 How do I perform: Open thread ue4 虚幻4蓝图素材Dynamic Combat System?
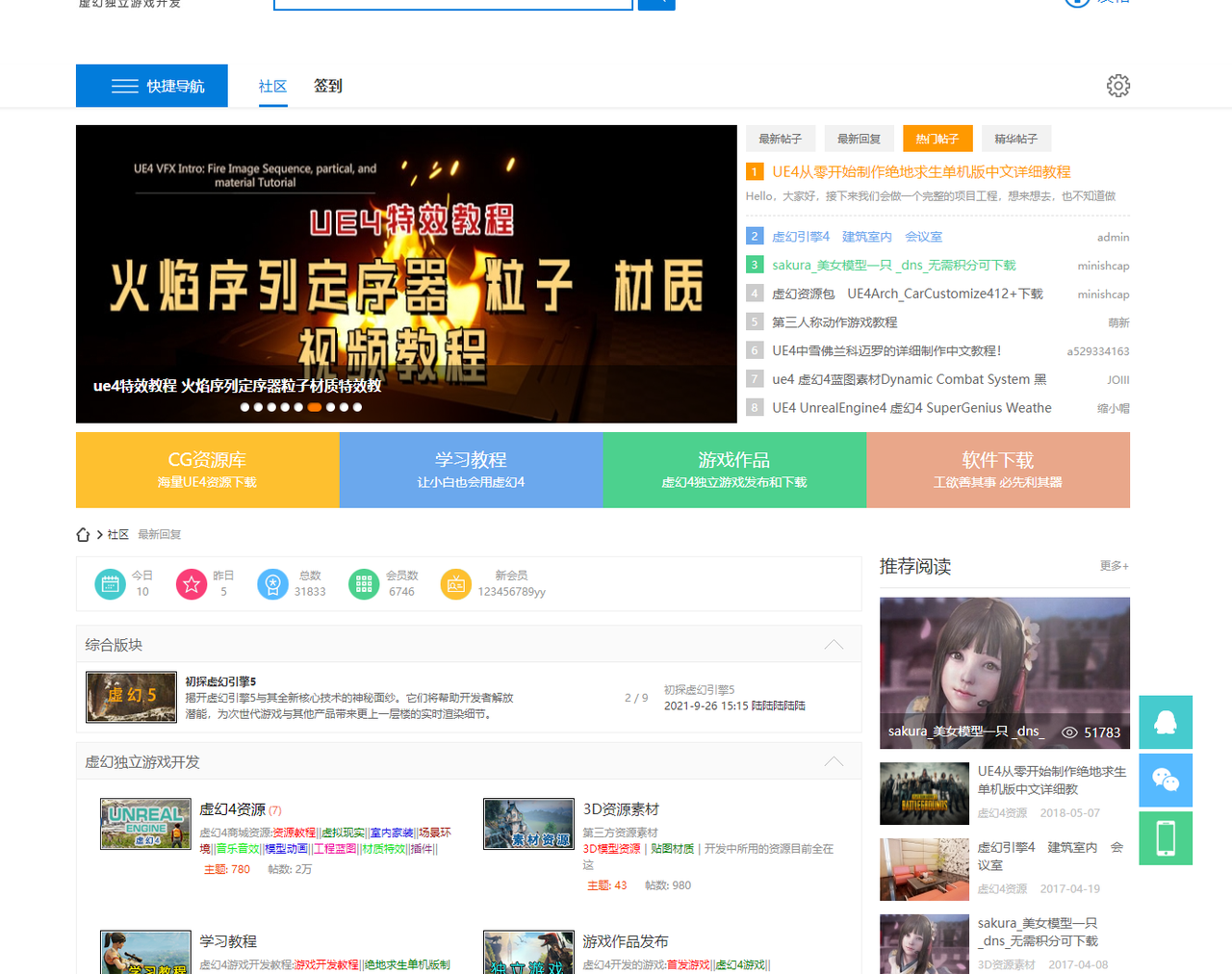[x=909, y=379]
